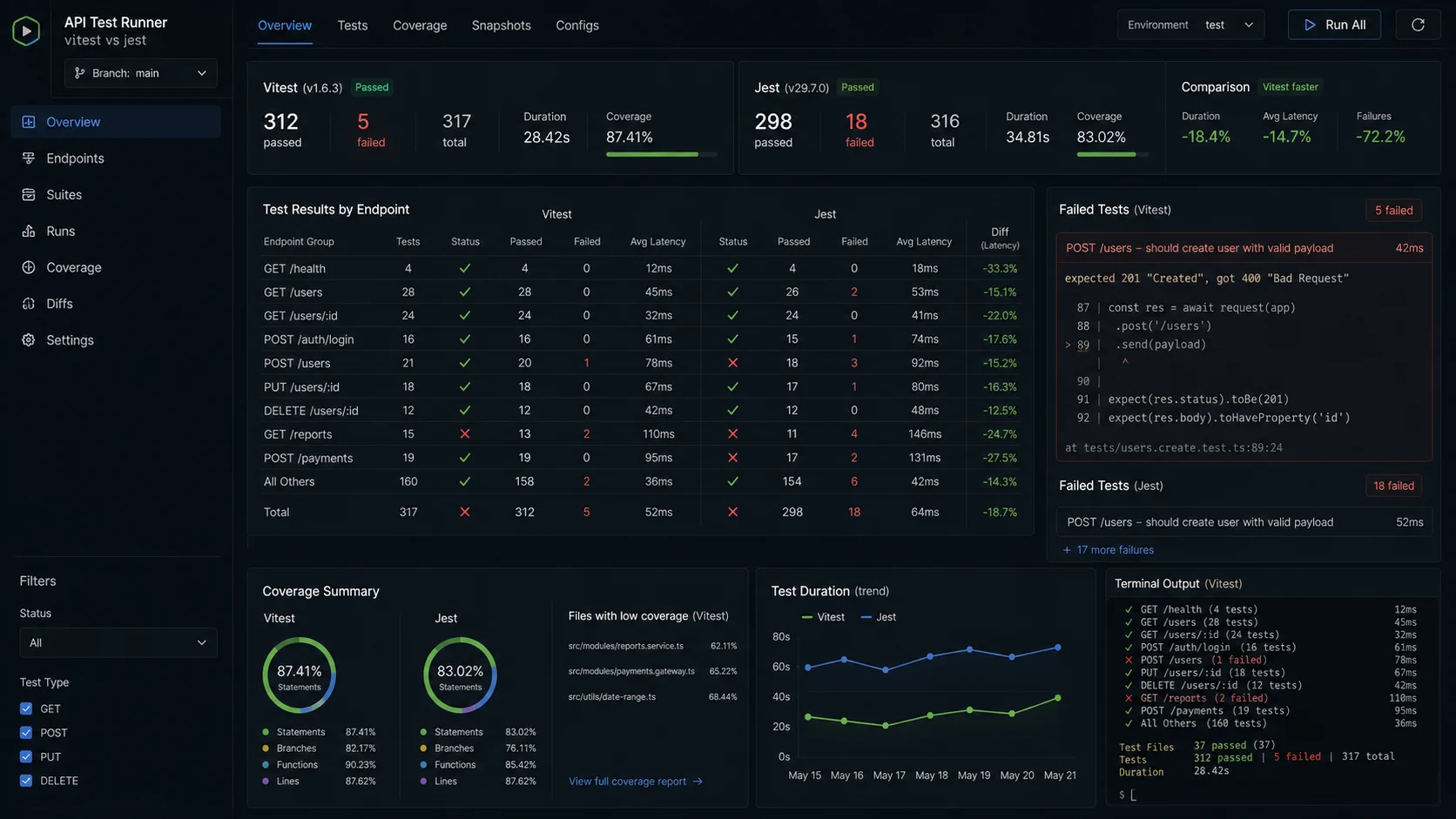Click the Jest Passed status badge
This screenshot has width=1456, height=819.
point(858,87)
